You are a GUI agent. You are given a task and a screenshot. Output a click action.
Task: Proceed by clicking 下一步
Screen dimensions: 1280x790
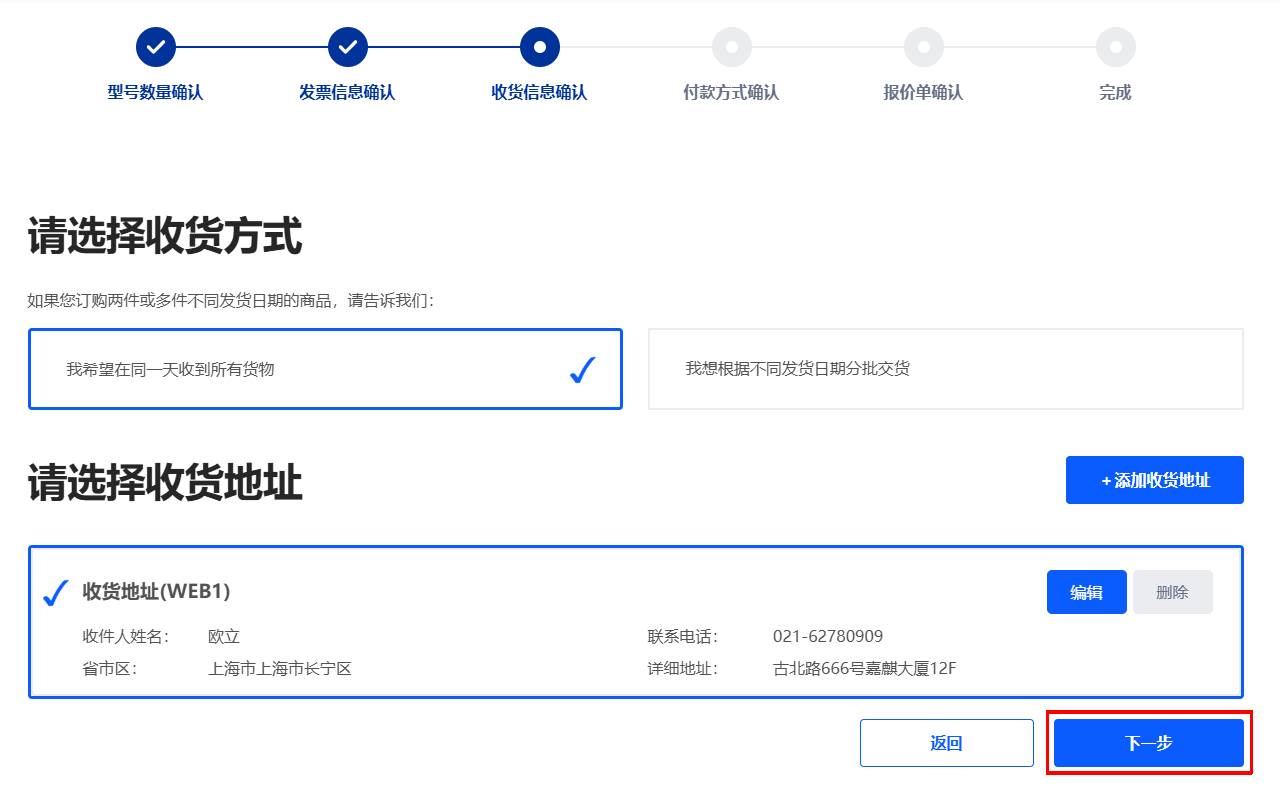(1148, 743)
